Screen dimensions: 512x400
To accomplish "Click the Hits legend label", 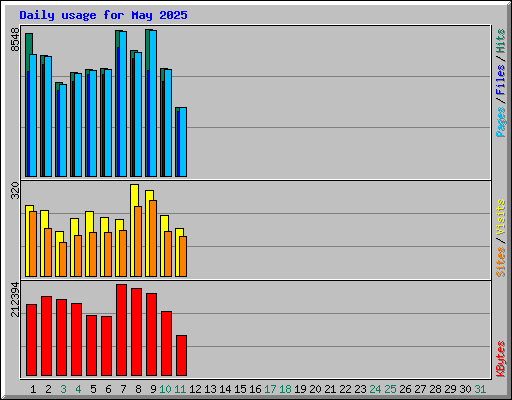I will click(500, 41).
